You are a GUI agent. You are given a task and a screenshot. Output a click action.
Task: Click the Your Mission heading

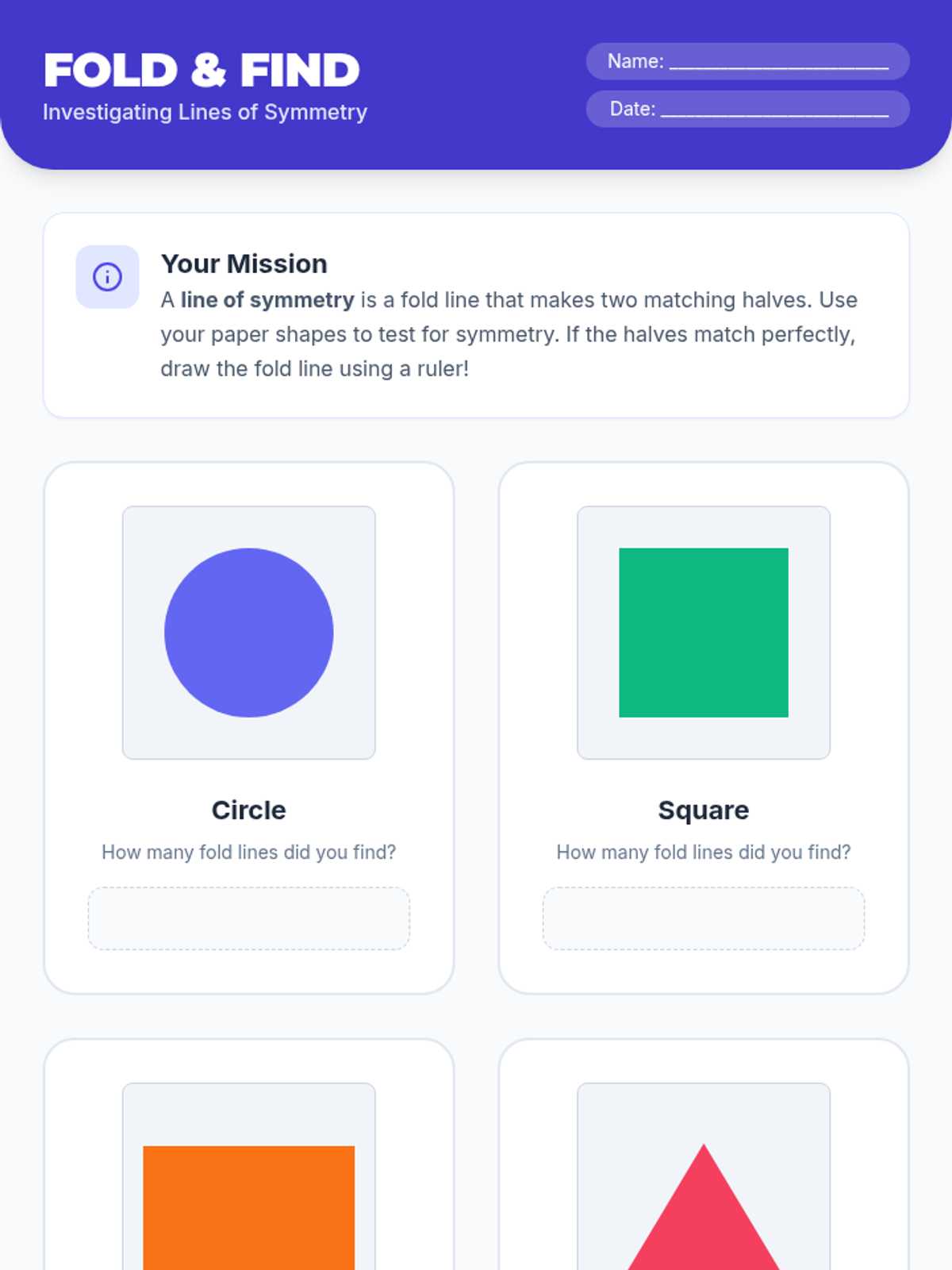(244, 264)
